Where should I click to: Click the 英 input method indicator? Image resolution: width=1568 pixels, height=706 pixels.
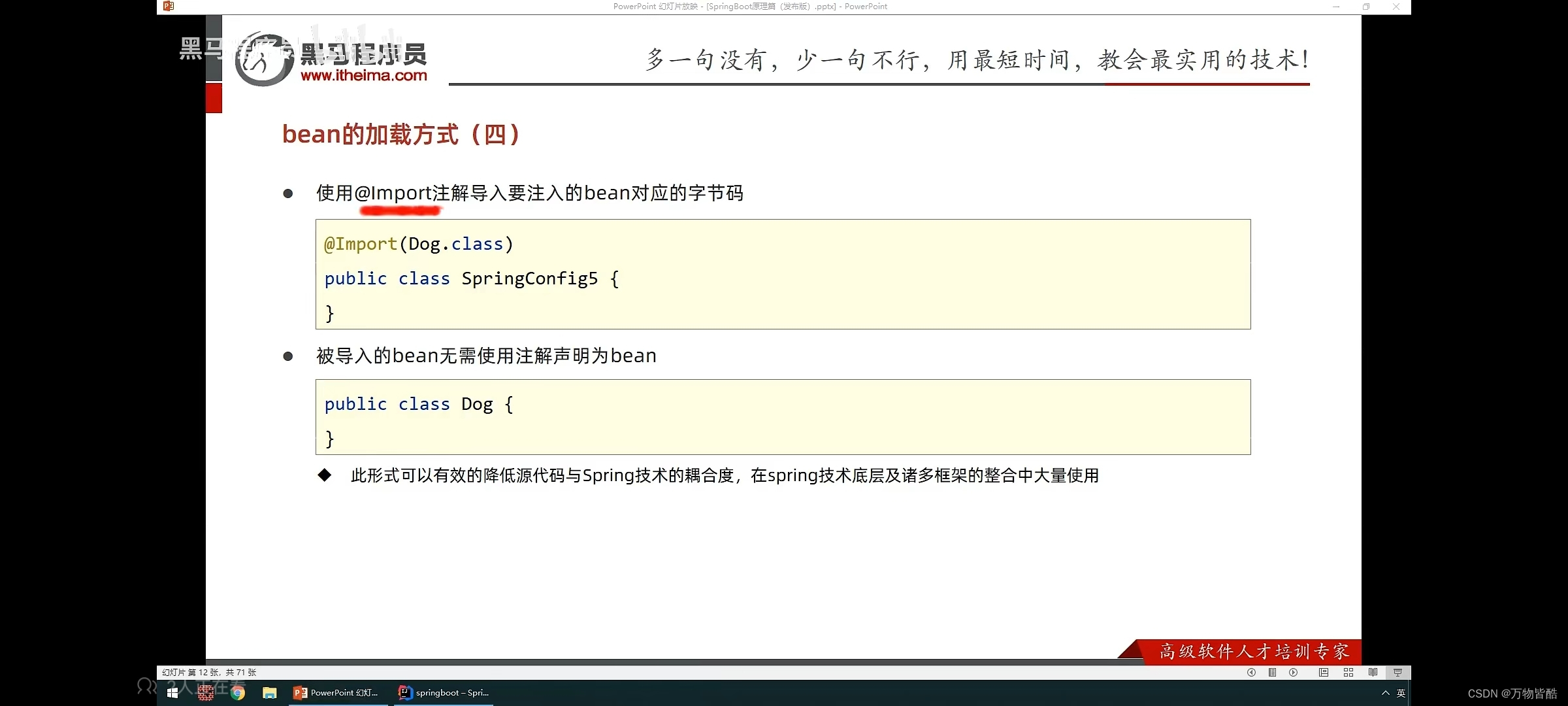point(1401,693)
